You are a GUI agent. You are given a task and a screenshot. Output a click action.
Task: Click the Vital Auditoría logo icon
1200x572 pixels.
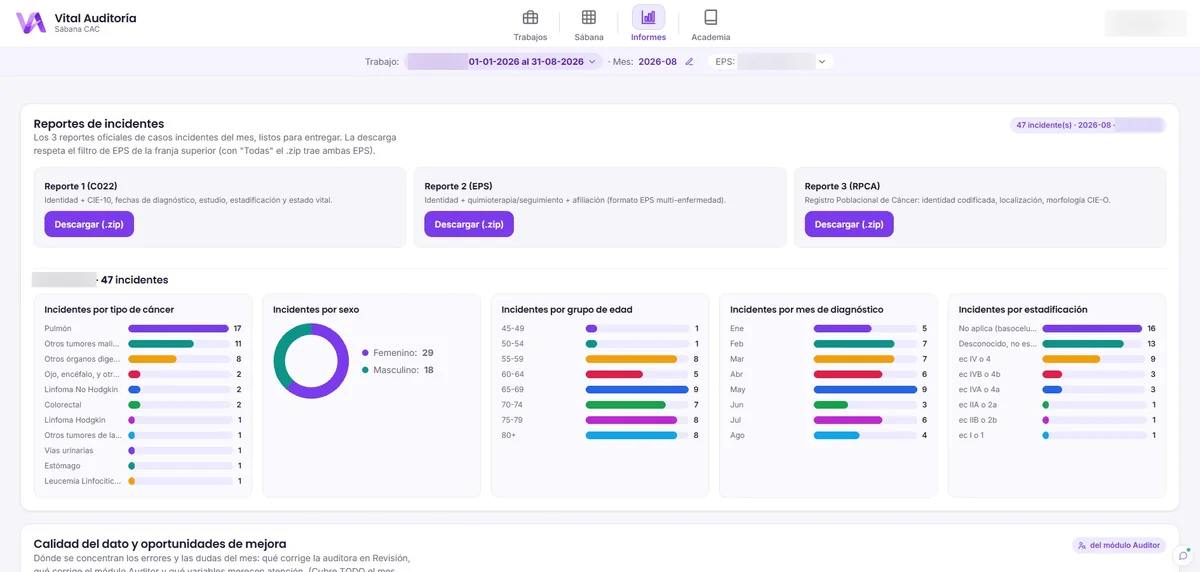point(31,23)
